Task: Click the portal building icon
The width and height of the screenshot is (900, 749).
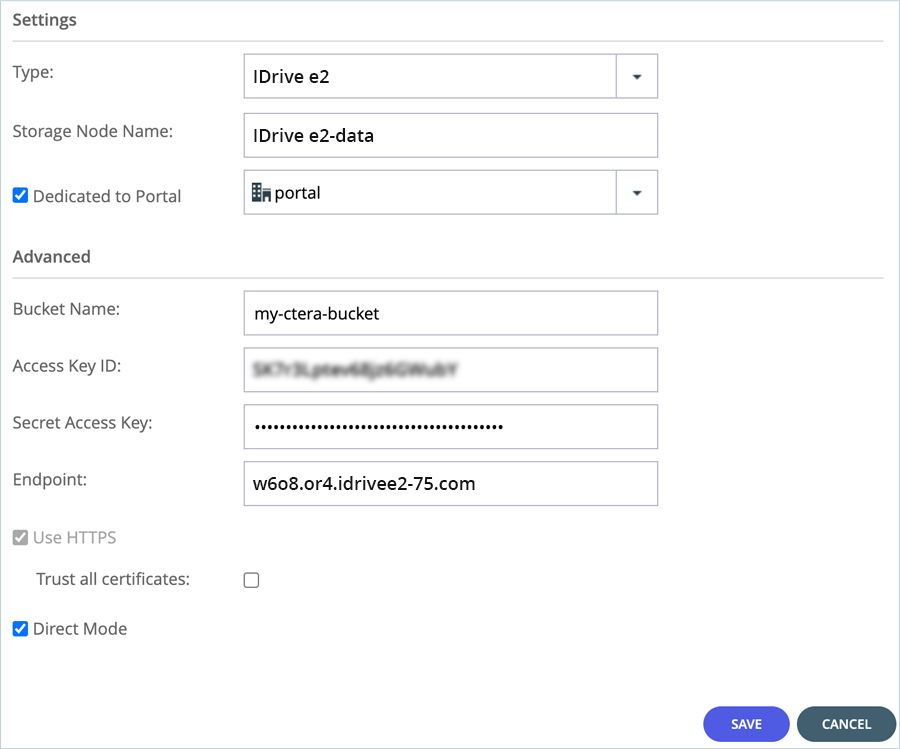Action: point(261,193)
